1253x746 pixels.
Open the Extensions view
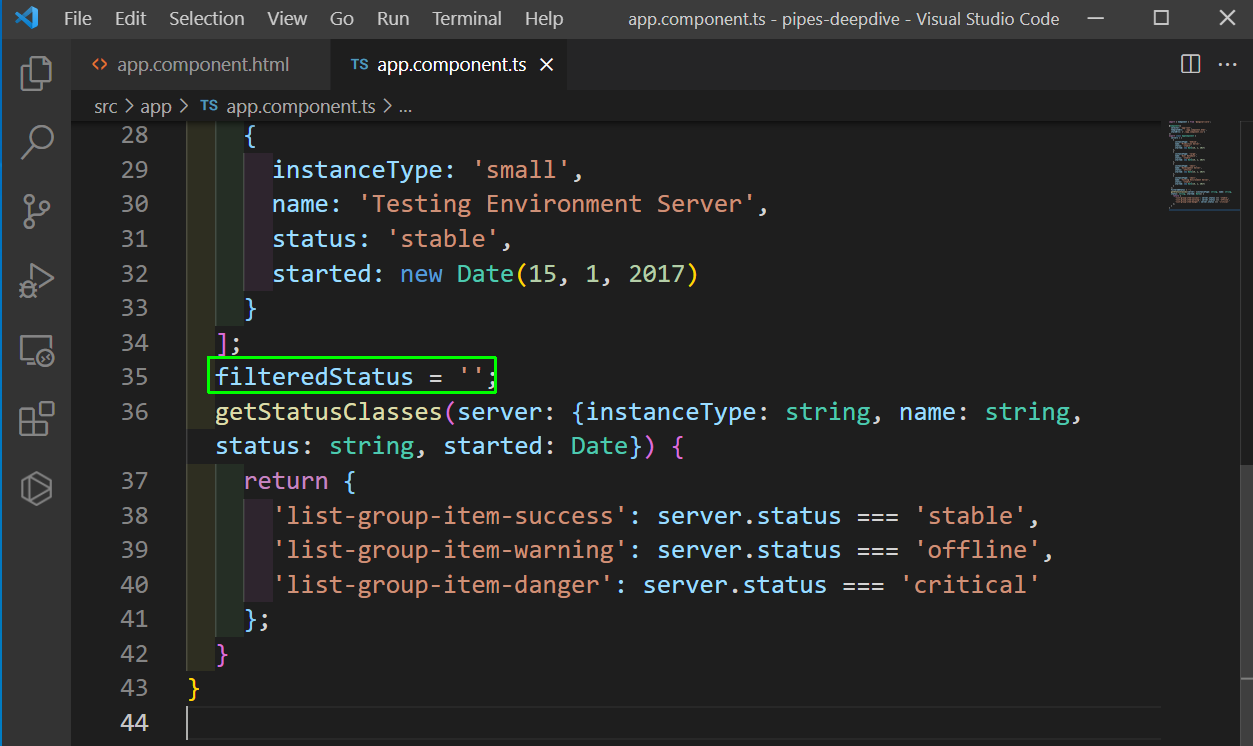[36, 419]
